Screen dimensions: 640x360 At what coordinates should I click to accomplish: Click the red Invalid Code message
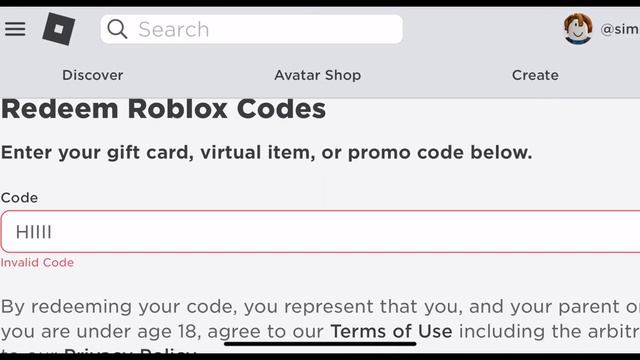[37, 262]
